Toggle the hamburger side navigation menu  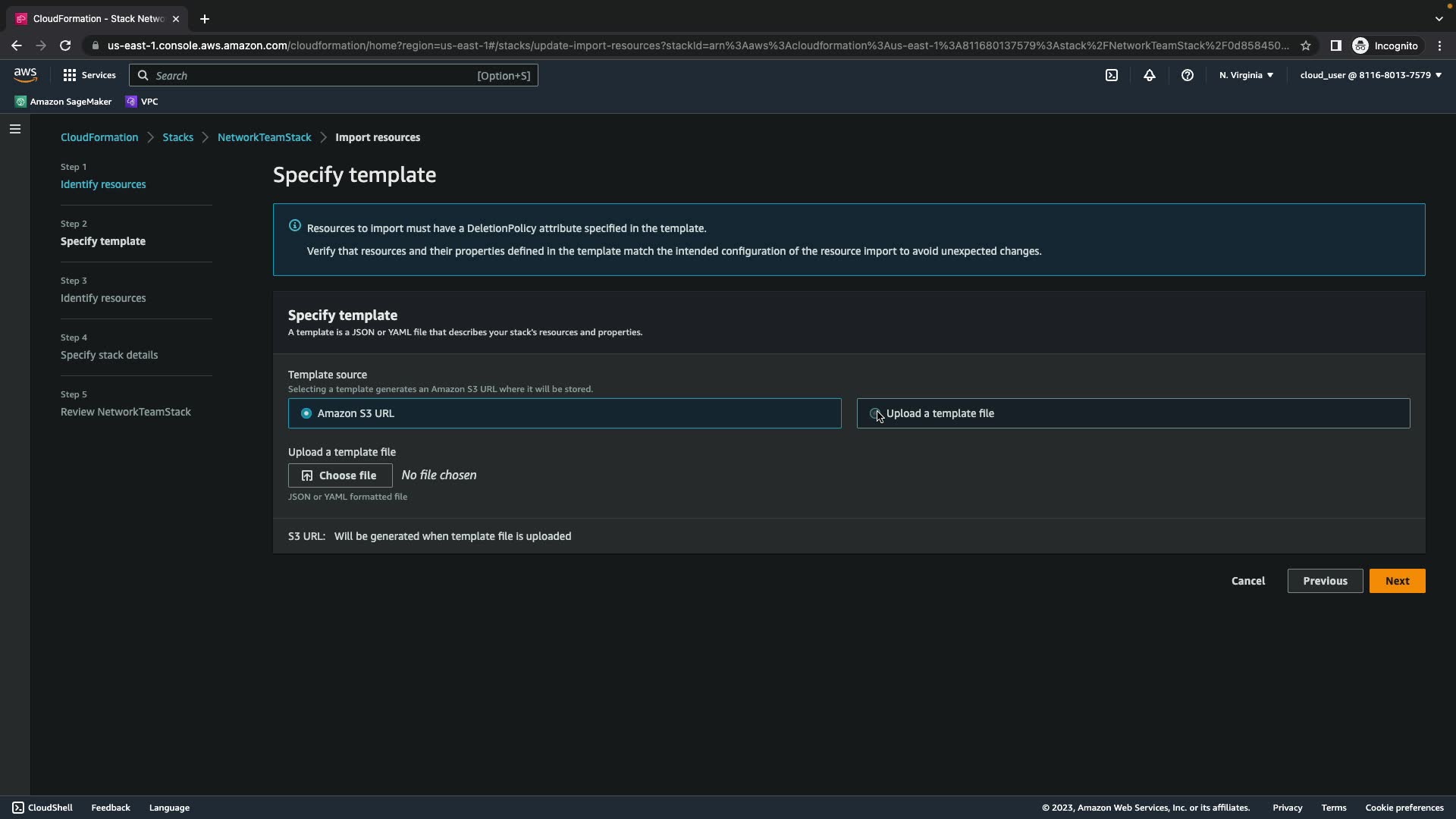[14, 129]
